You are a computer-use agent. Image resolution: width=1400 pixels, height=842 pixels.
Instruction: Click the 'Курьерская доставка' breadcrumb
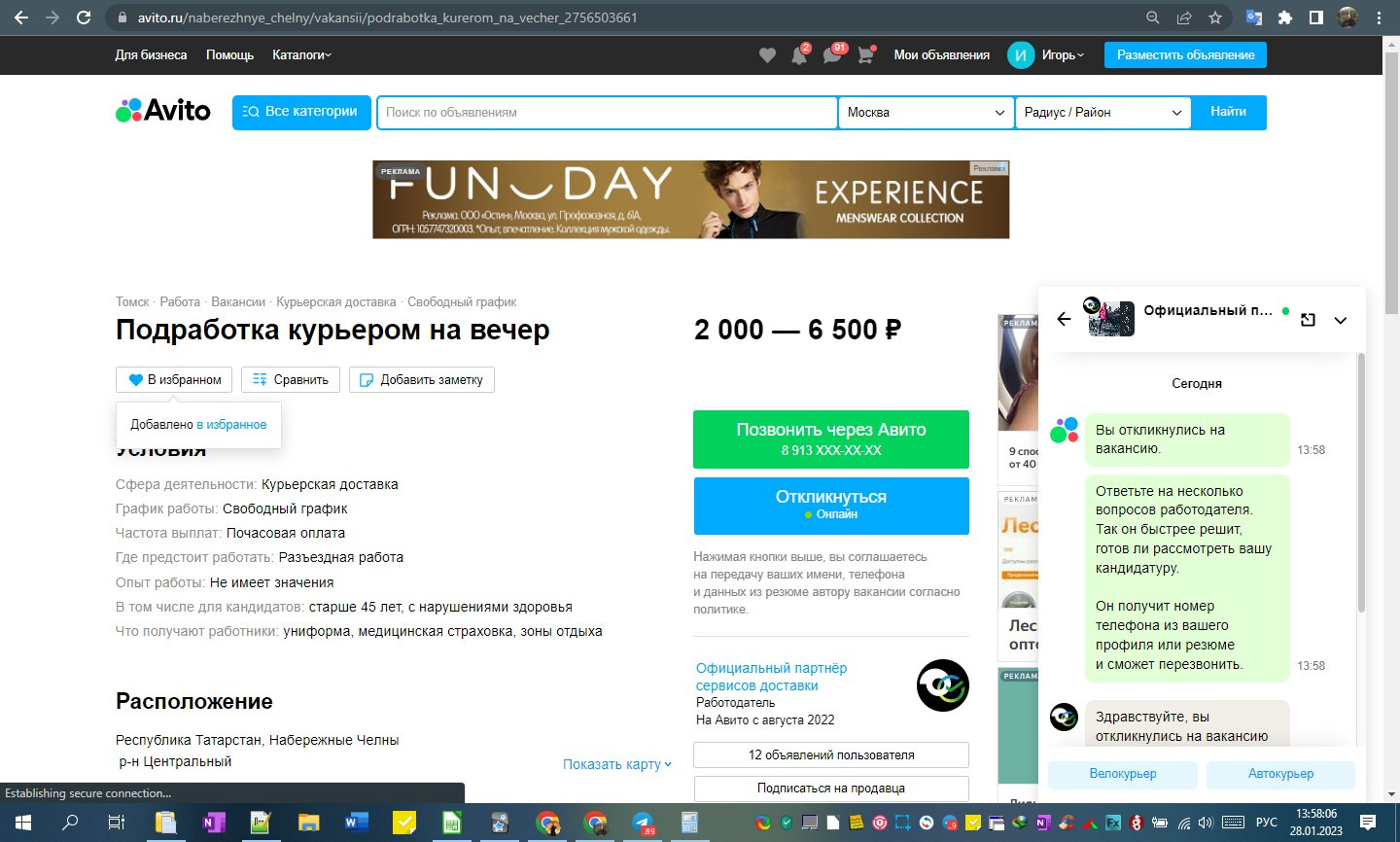[x=336, y=302]
